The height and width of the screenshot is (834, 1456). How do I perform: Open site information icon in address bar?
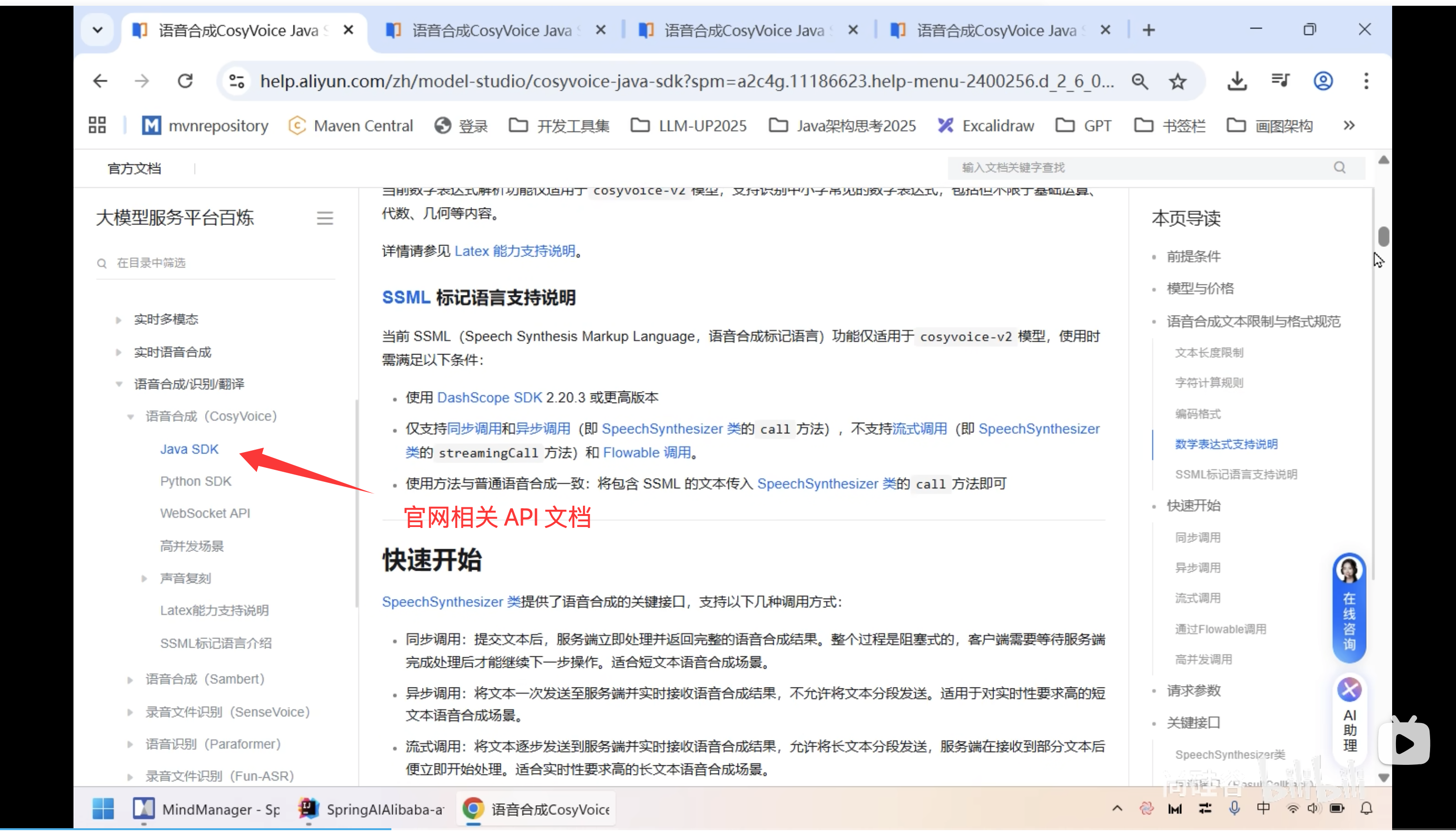tap(237, 81)
